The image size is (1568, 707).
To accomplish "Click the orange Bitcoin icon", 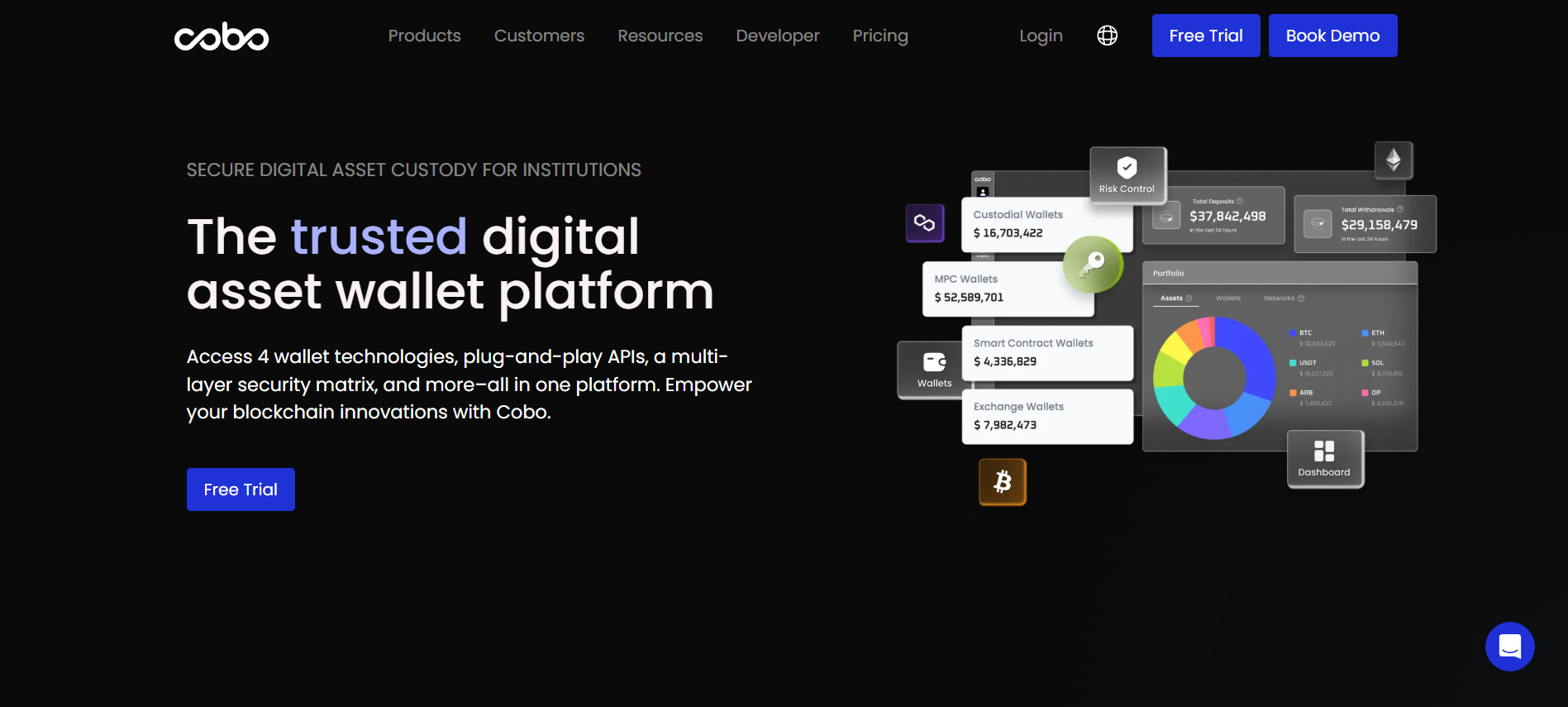I will tap(1003, 482).
